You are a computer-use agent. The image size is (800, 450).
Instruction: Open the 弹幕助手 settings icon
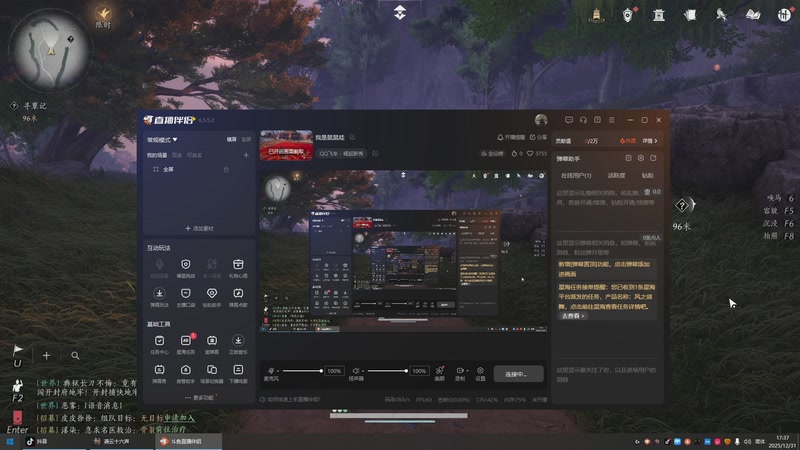(641, 158)
